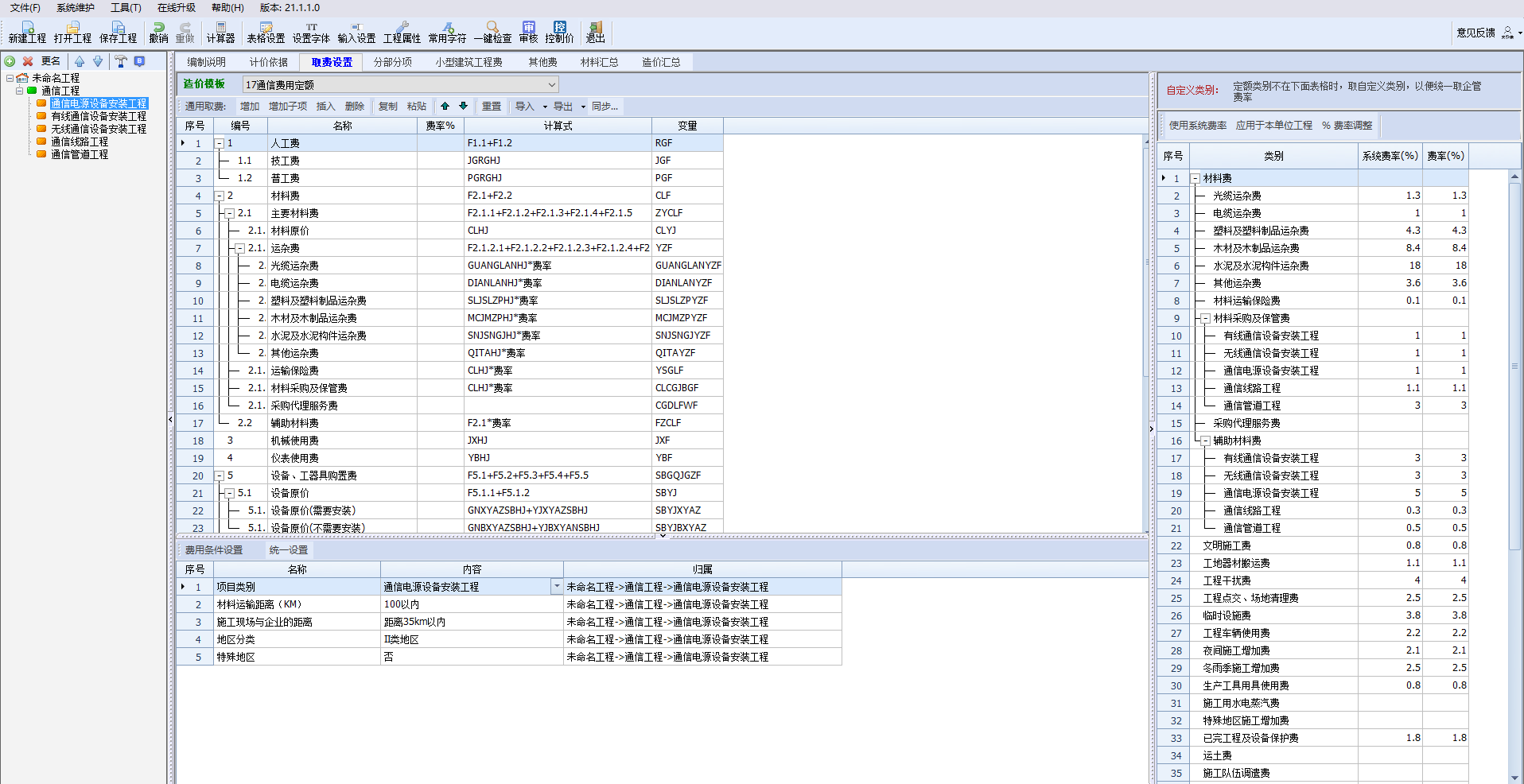
Task: Click the 控制价 control price icon
Action: pyautogui.click(x=559, y=33)
